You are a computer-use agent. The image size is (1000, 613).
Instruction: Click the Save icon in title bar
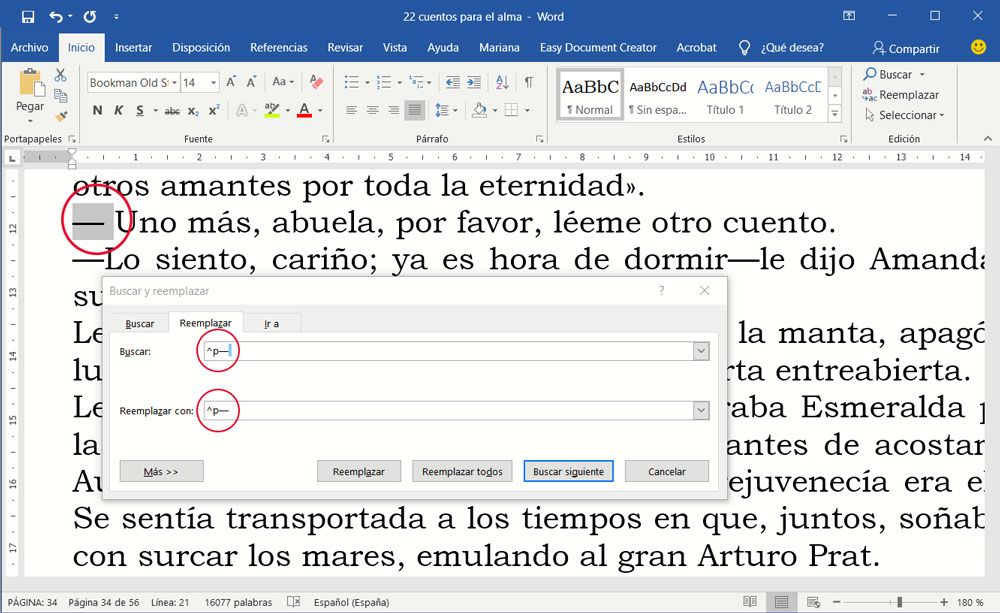(x=28, y=17)
